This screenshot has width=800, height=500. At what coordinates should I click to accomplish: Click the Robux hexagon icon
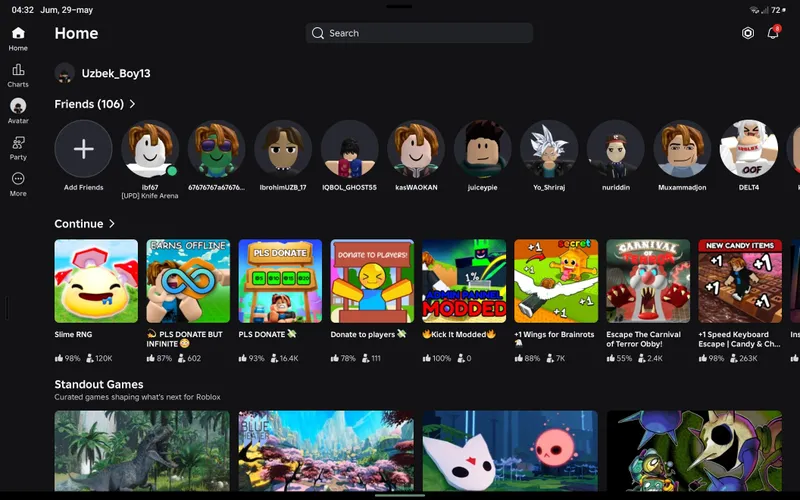[x=747, y=33]
